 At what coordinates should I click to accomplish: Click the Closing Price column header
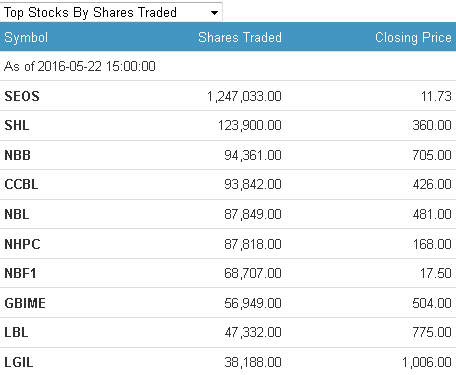coord(413,37)
